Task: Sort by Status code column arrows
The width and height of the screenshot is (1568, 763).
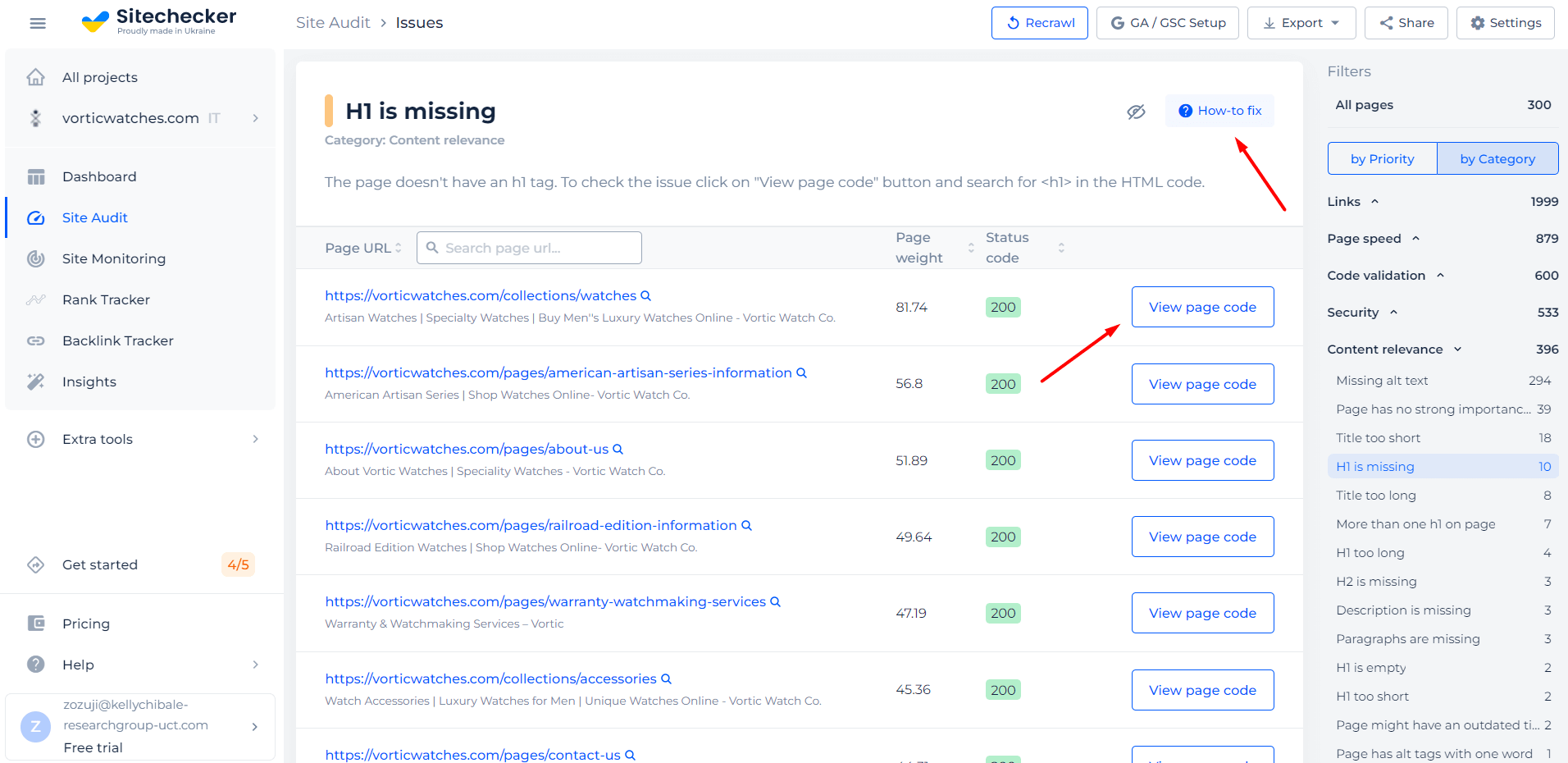Action: click(x=1061, y=248)
